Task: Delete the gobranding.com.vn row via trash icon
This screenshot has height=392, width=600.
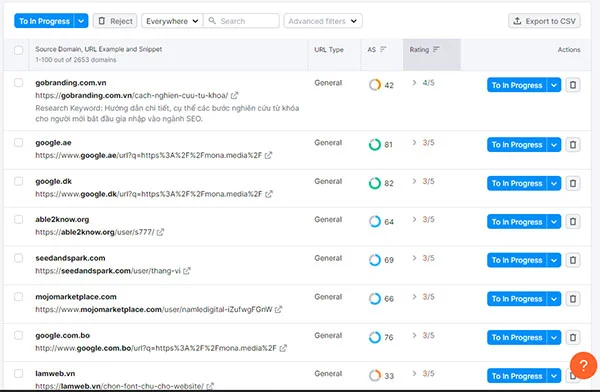Action: (573, 85)
